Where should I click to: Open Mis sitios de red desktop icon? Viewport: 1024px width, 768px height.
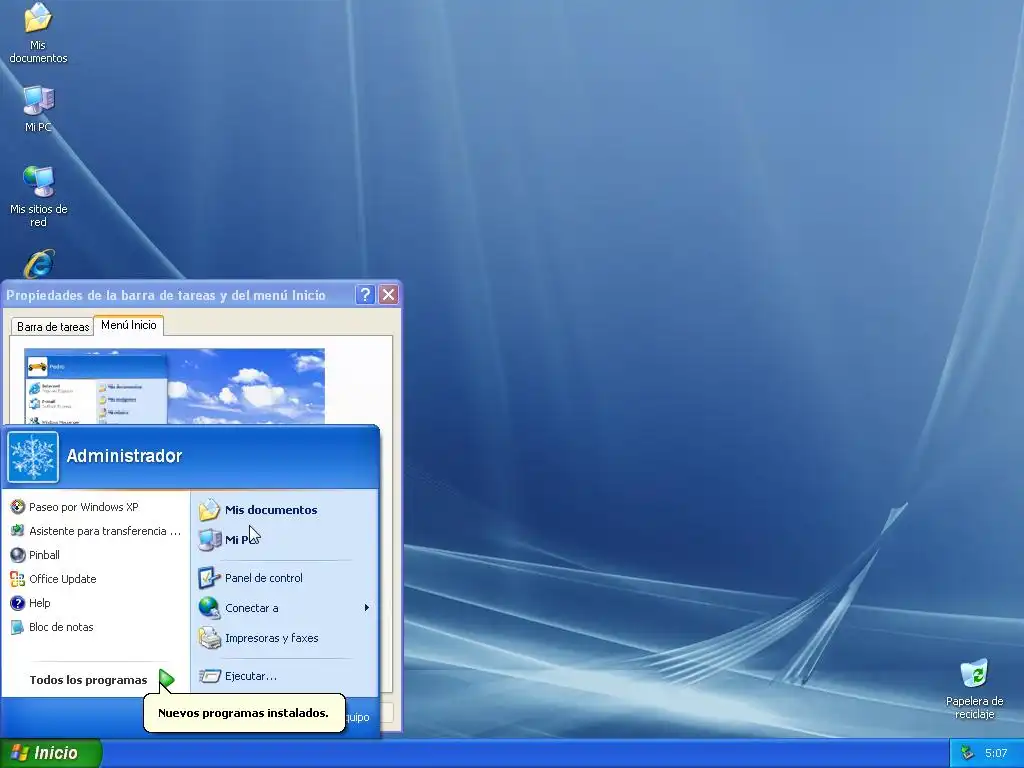[38, 196]
